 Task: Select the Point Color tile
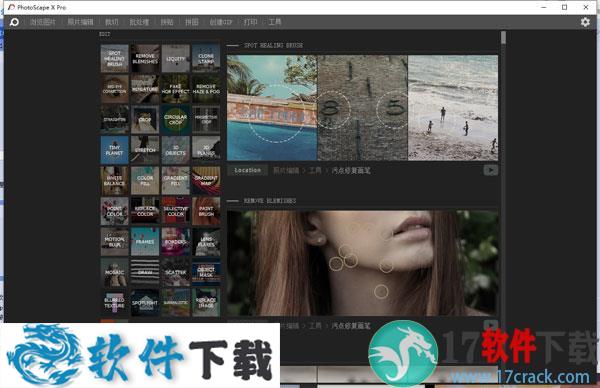point(114,211)
